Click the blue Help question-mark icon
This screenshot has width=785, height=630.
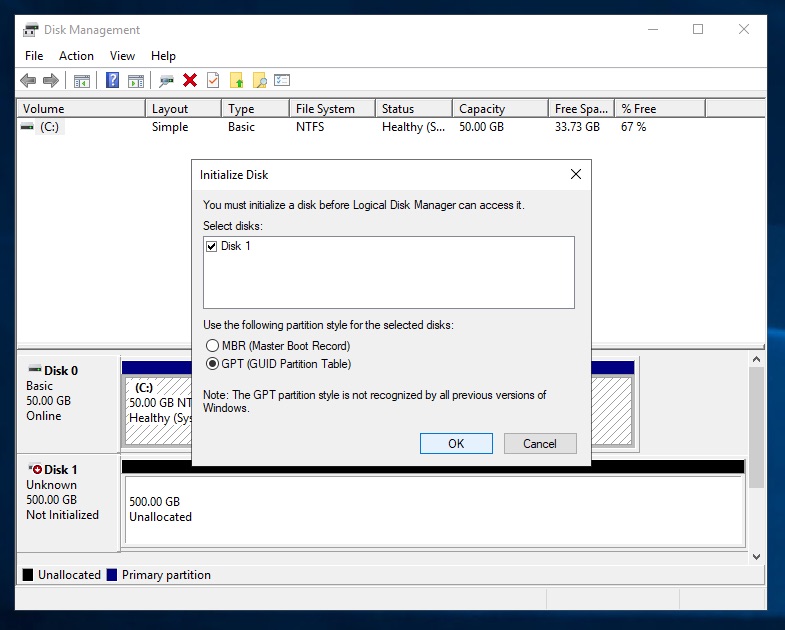pyautogui.click(x=113, y=81)
